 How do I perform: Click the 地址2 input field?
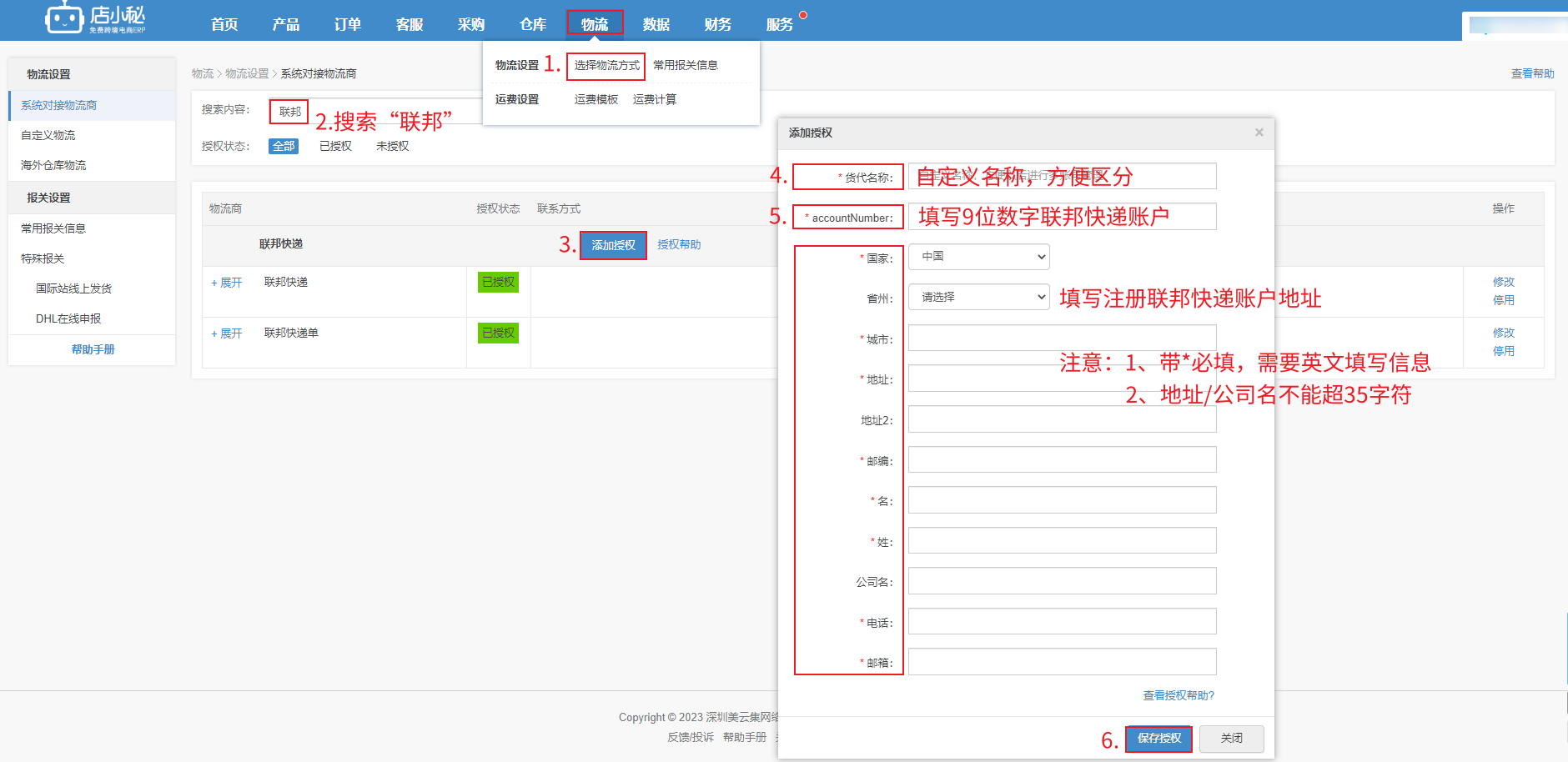click(x=1062, y=419)
